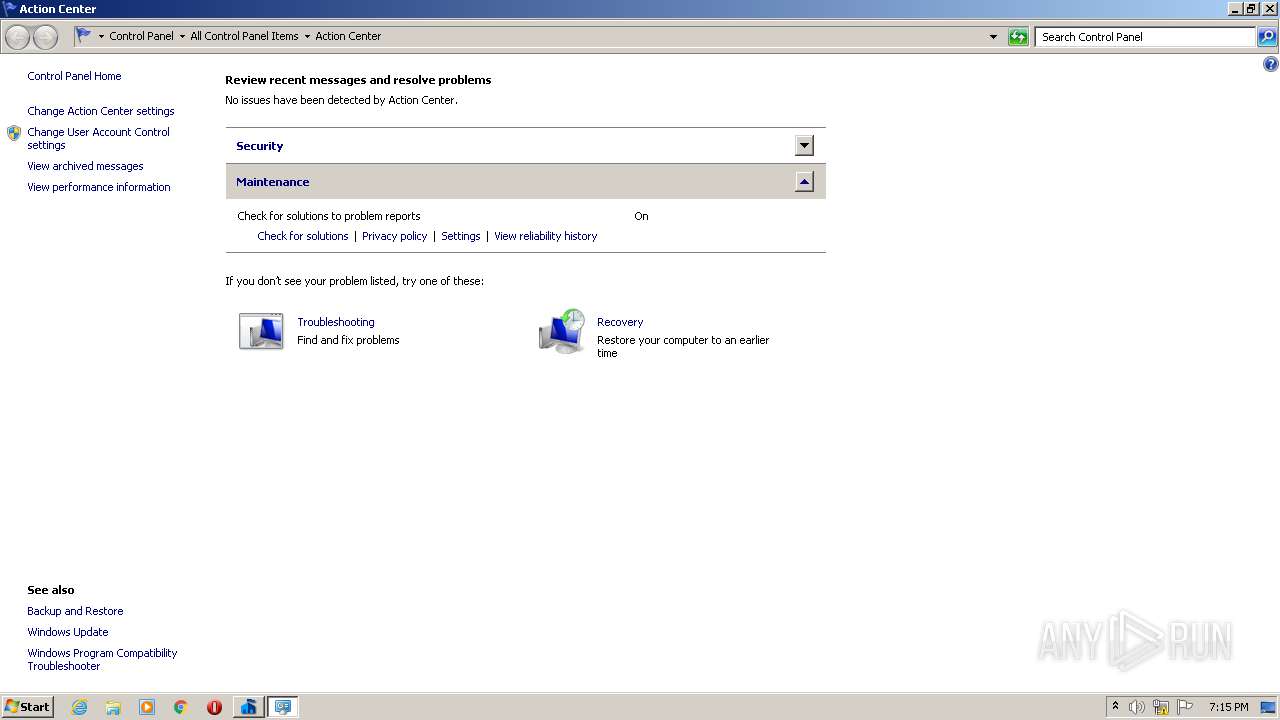Click the blue app icon next to Opera on taskbar
The width and height of the screenshot is (1280, 720).
[248, 707]
